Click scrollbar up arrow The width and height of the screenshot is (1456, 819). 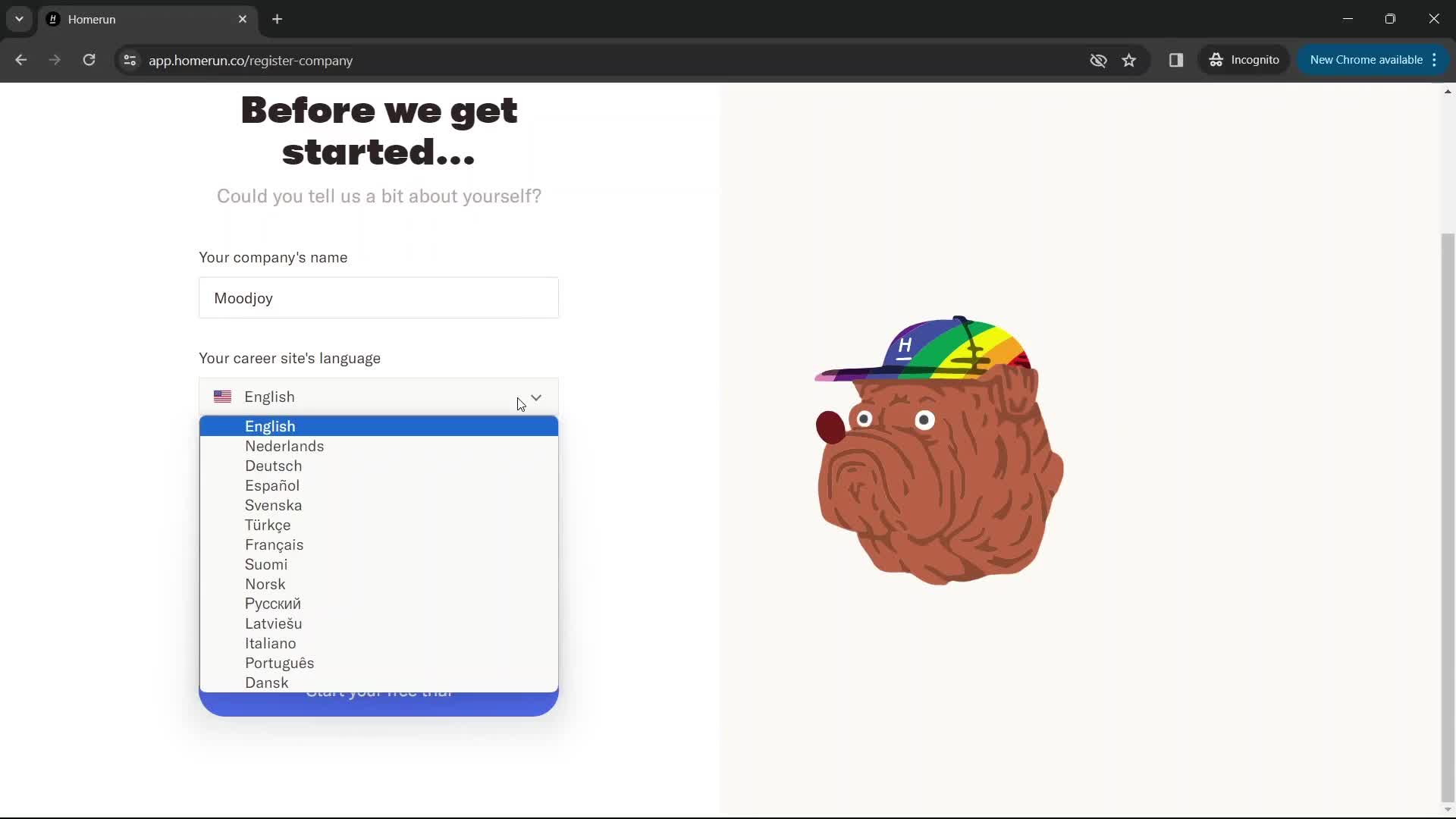[1448, 91]
